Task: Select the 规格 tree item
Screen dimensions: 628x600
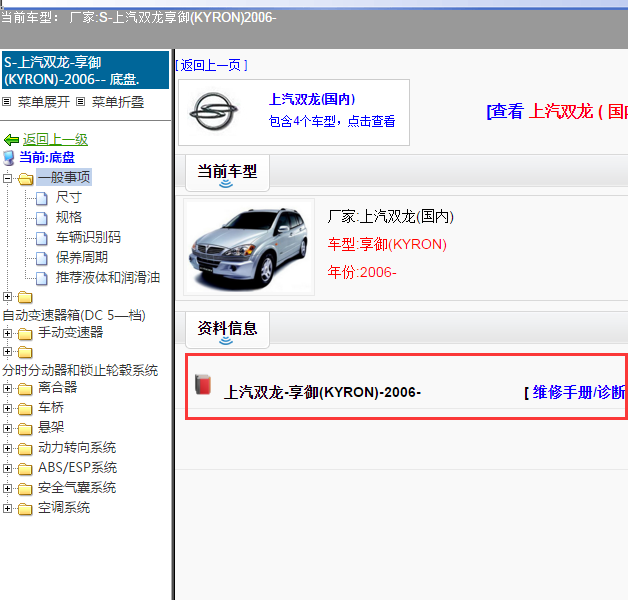Action: click(x=68, y=217)
